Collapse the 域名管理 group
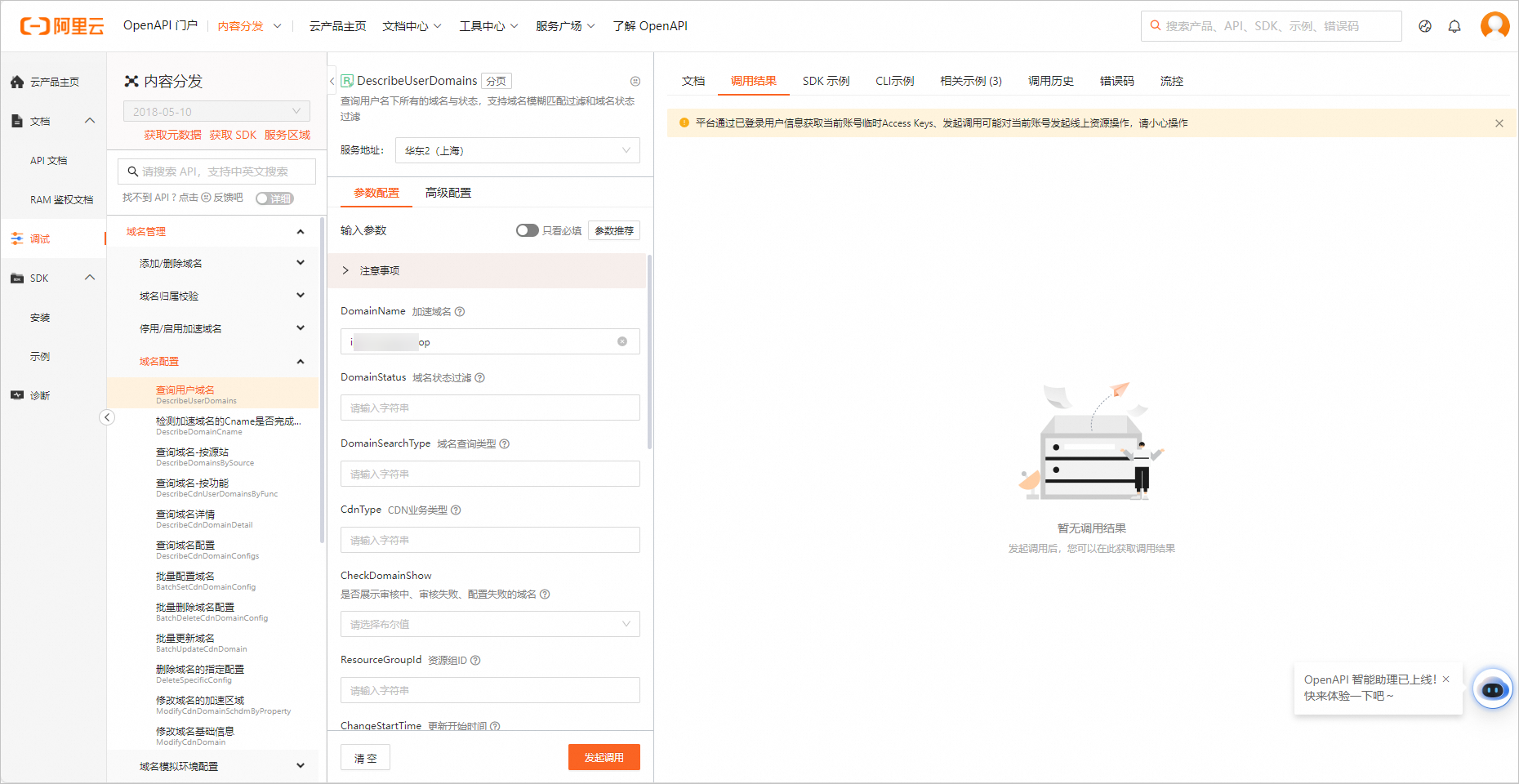The image size is (1519, 784). 301,232
